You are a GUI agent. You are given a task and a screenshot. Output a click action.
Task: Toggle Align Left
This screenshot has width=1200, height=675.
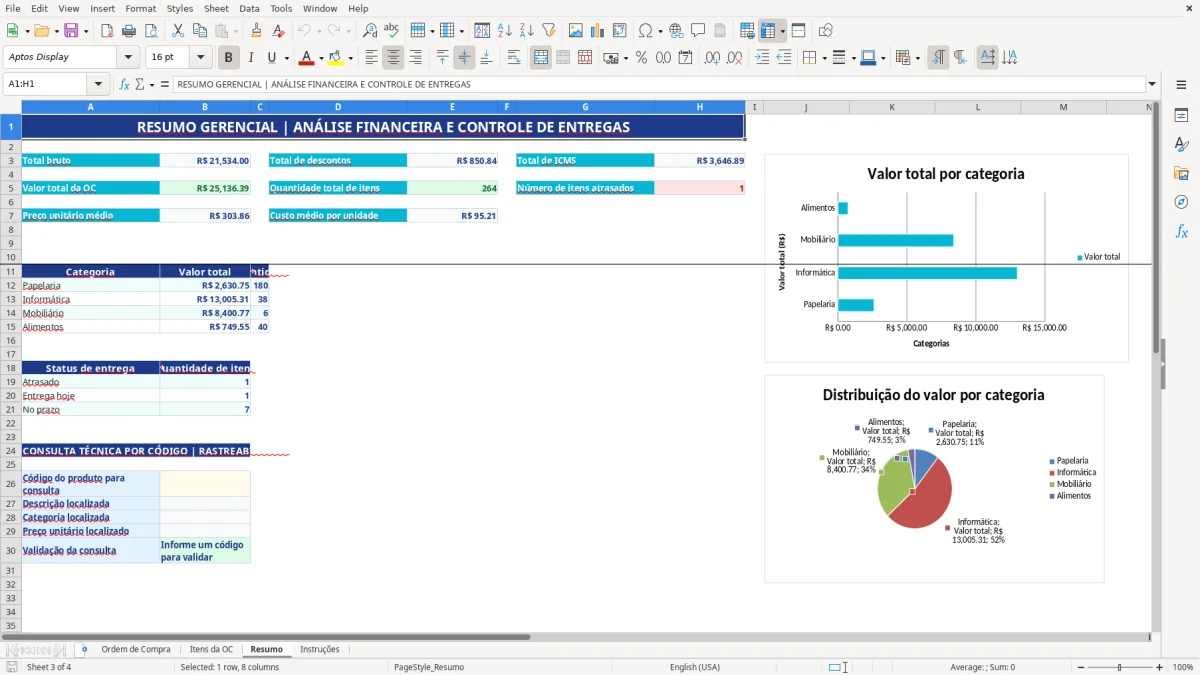[372, 58]
